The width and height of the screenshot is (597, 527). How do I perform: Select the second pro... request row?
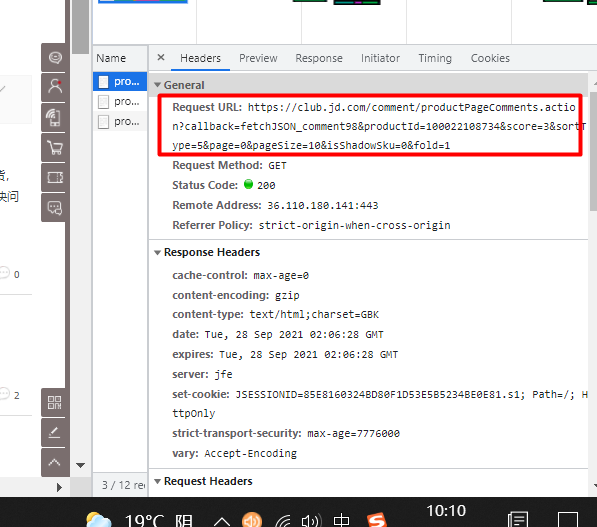point(120,101)
